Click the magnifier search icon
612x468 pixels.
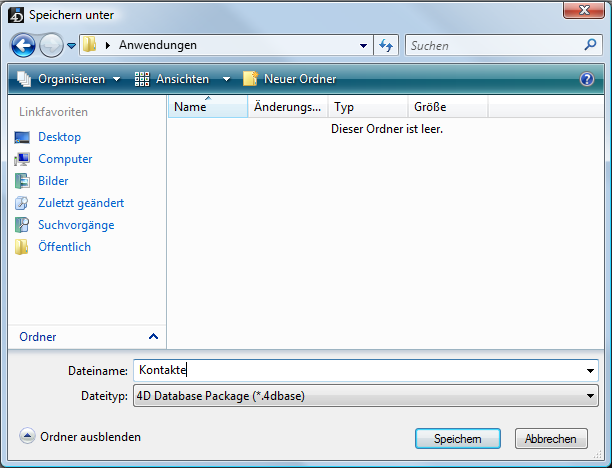click(x=591, y=45)
